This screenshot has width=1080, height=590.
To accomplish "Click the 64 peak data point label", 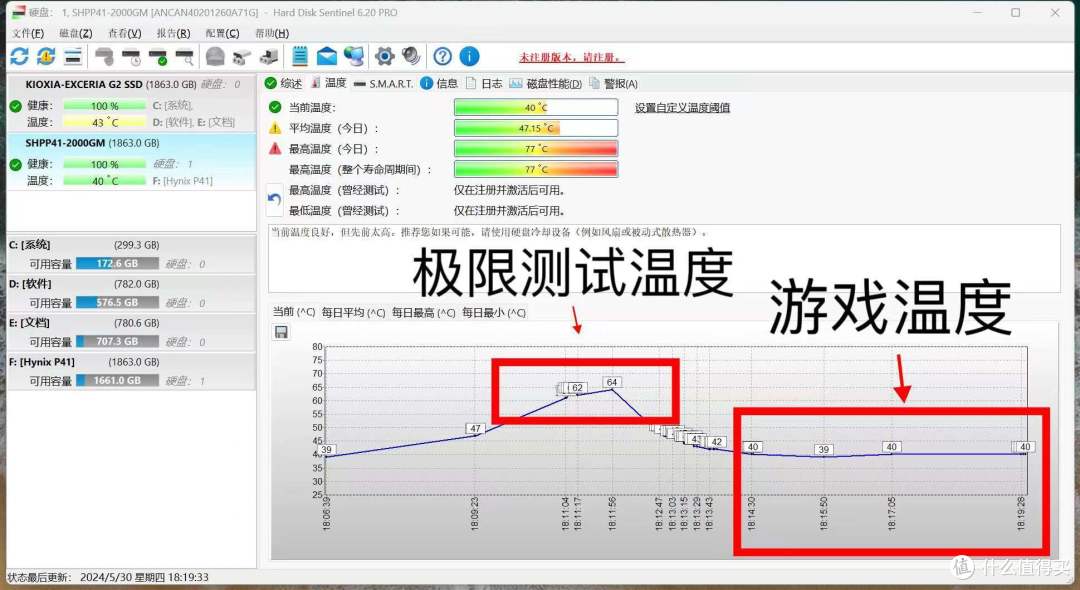I will (612, 382).
